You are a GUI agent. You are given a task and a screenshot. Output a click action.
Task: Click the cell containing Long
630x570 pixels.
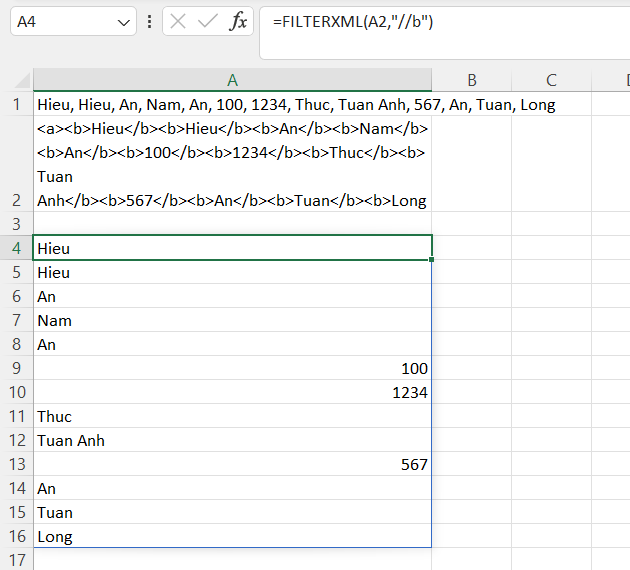[x=232, y=537]
